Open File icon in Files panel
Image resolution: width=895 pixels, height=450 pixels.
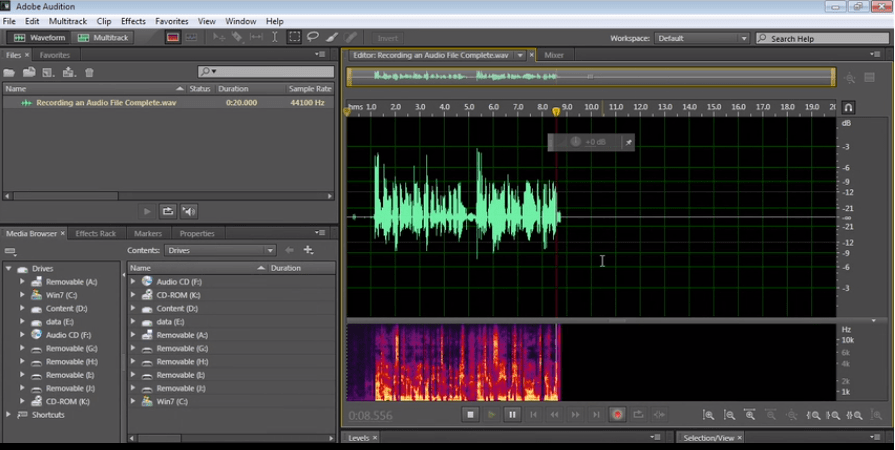click(x=9, y=73)
